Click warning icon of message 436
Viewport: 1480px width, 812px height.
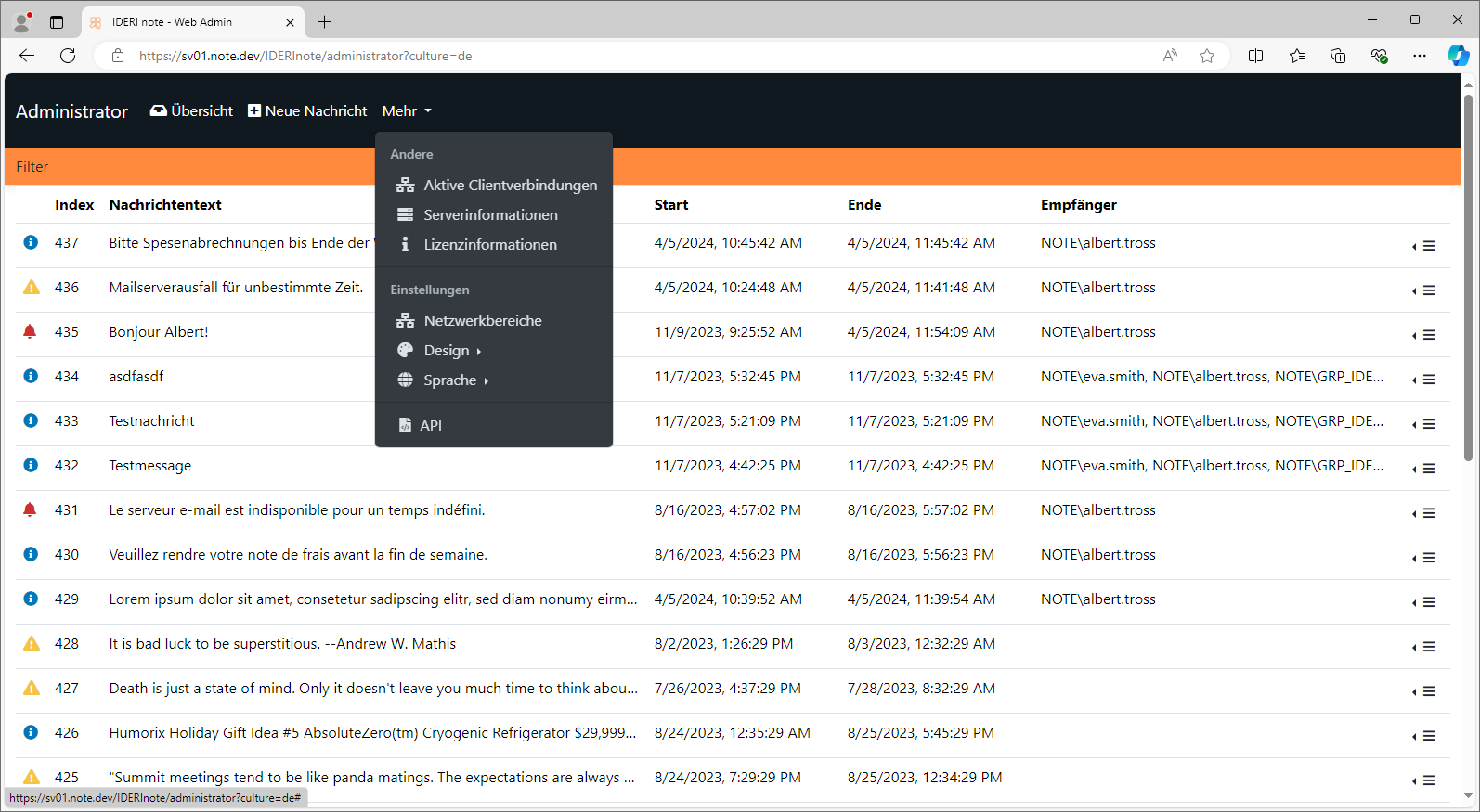click(x=31, y=287)
